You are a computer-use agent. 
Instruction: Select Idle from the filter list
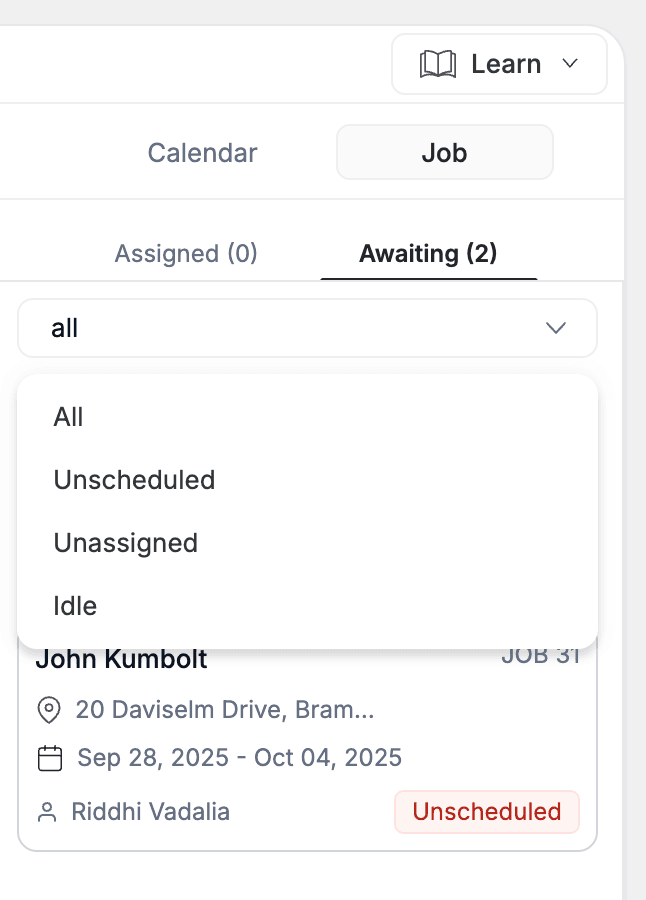pyautogui.click(x=75, y=605)
